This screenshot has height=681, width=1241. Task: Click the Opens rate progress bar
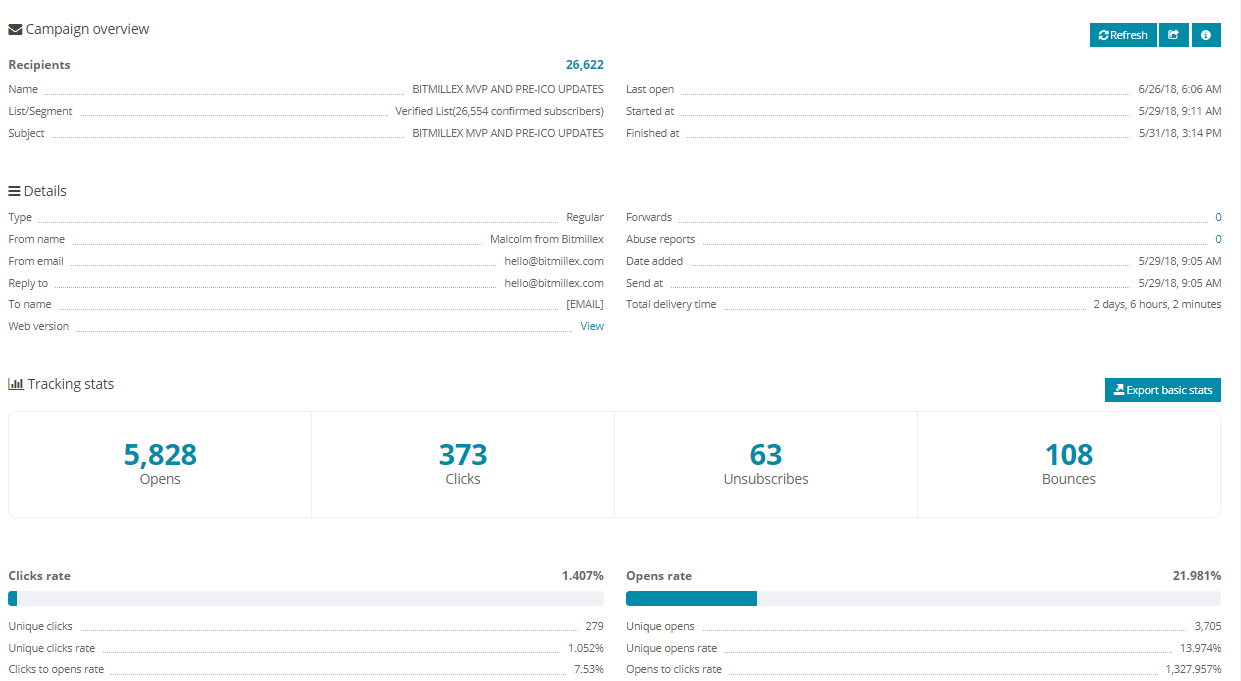pos(922,599)
